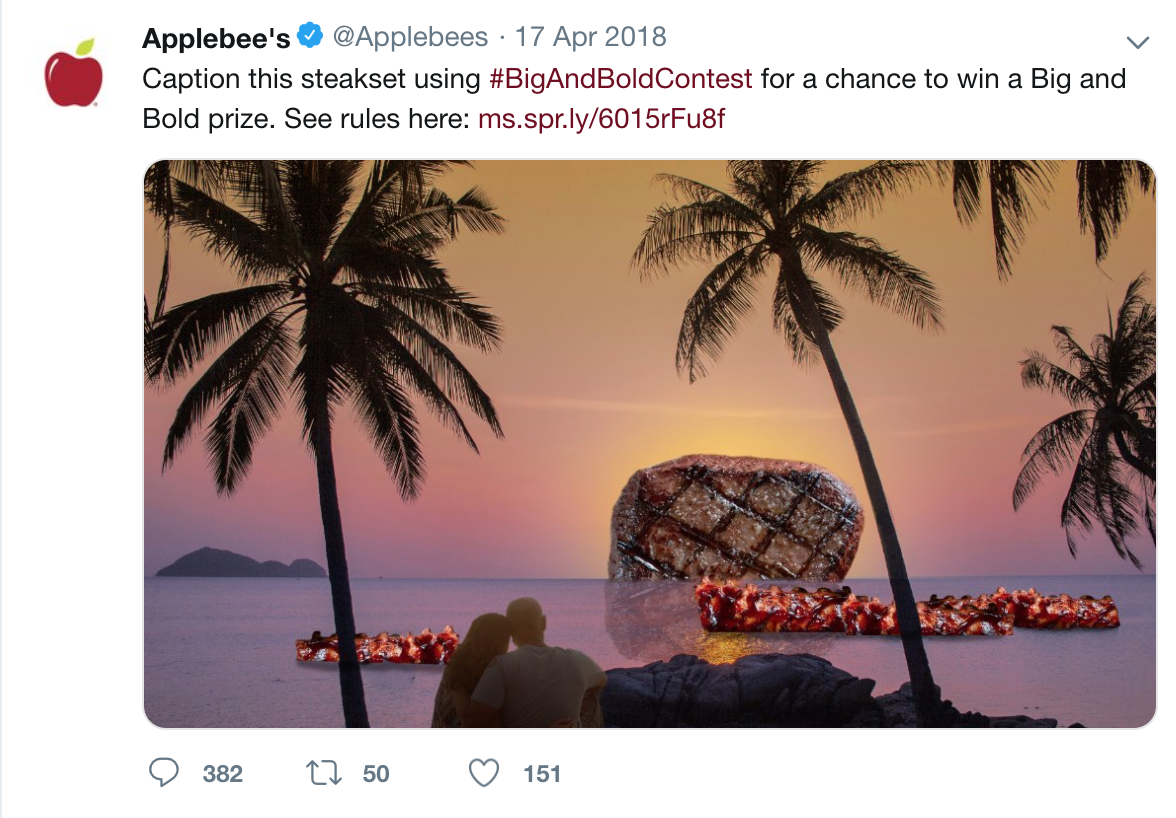View the 50 retweets count

[x=376, y=774]
